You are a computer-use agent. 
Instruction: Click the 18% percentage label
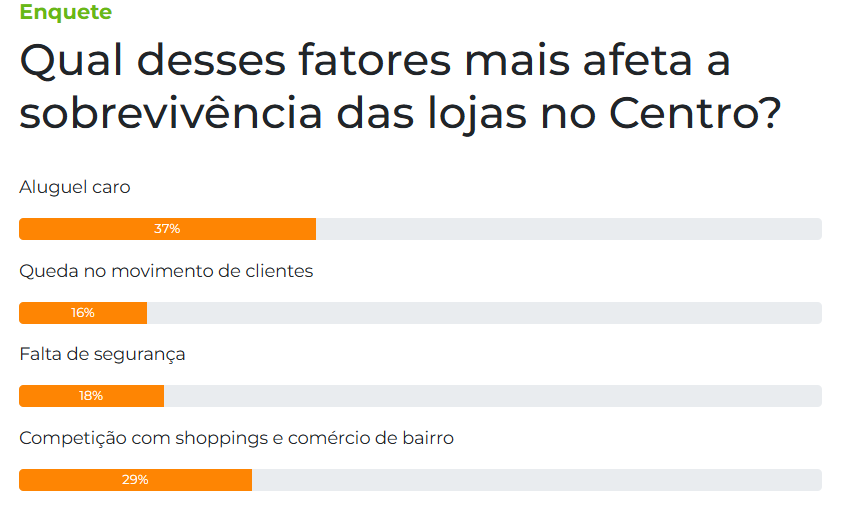pyautogui.click(x=91, y=396)
